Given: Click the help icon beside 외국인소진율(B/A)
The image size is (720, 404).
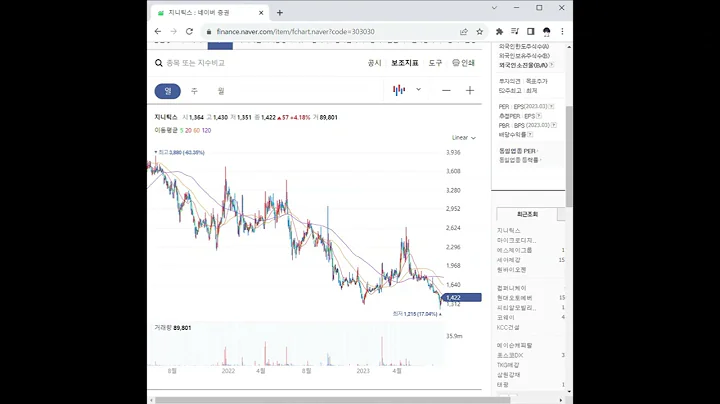Looking at the screenshot, I should (x=551, y=65).
